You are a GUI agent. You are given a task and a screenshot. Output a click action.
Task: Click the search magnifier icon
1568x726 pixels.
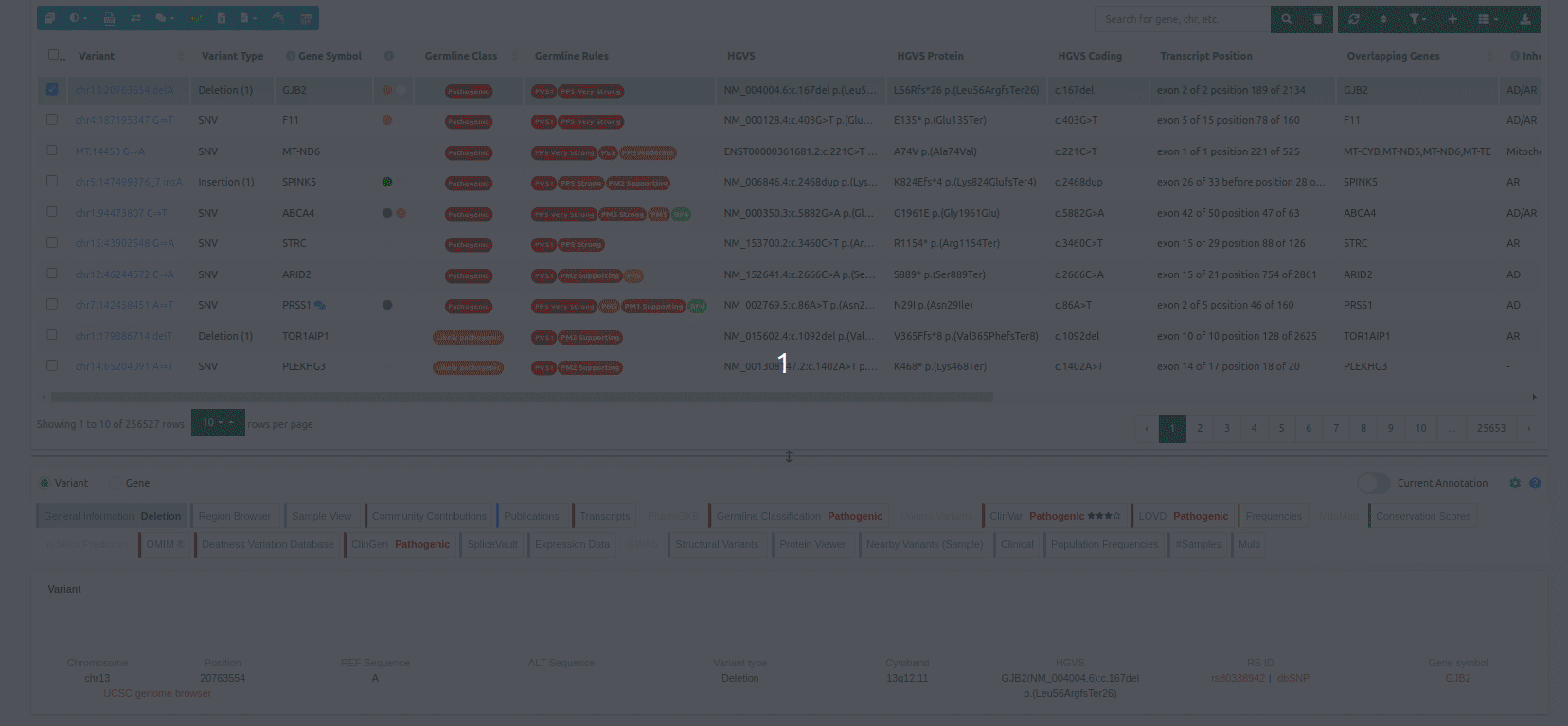1286,19
